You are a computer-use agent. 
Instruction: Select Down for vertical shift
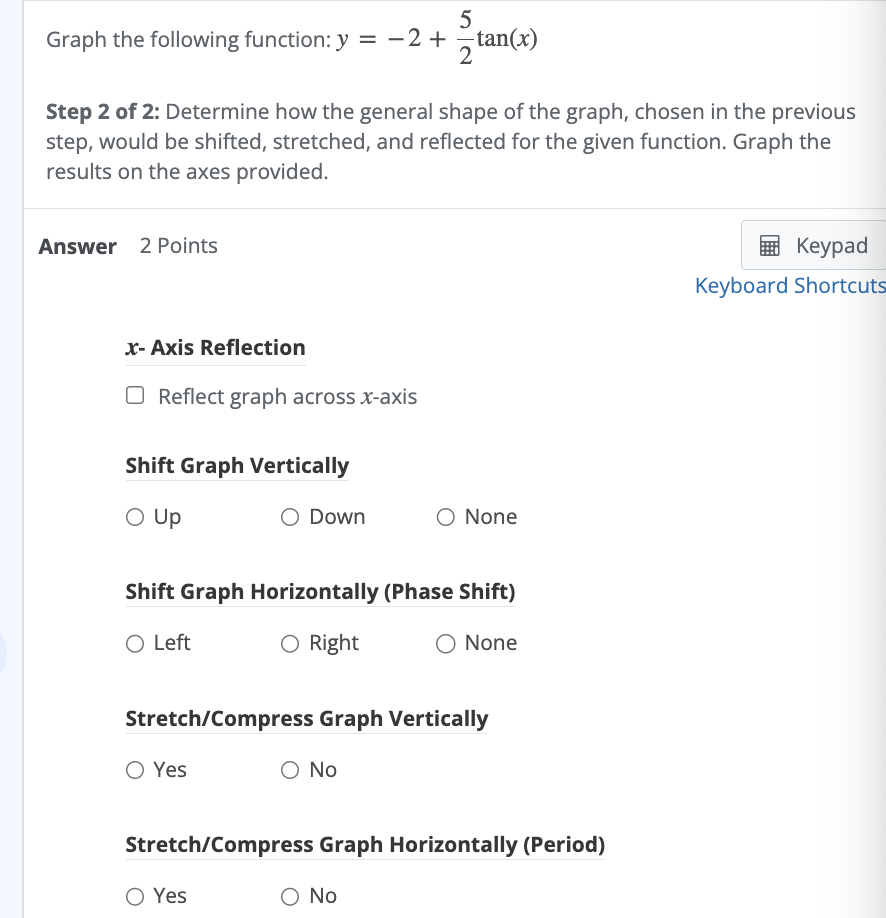click(290, 517)
